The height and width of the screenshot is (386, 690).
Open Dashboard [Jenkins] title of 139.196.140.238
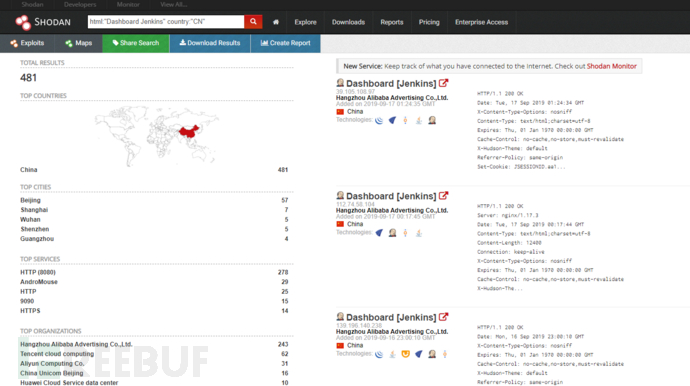tap(391, 317)
